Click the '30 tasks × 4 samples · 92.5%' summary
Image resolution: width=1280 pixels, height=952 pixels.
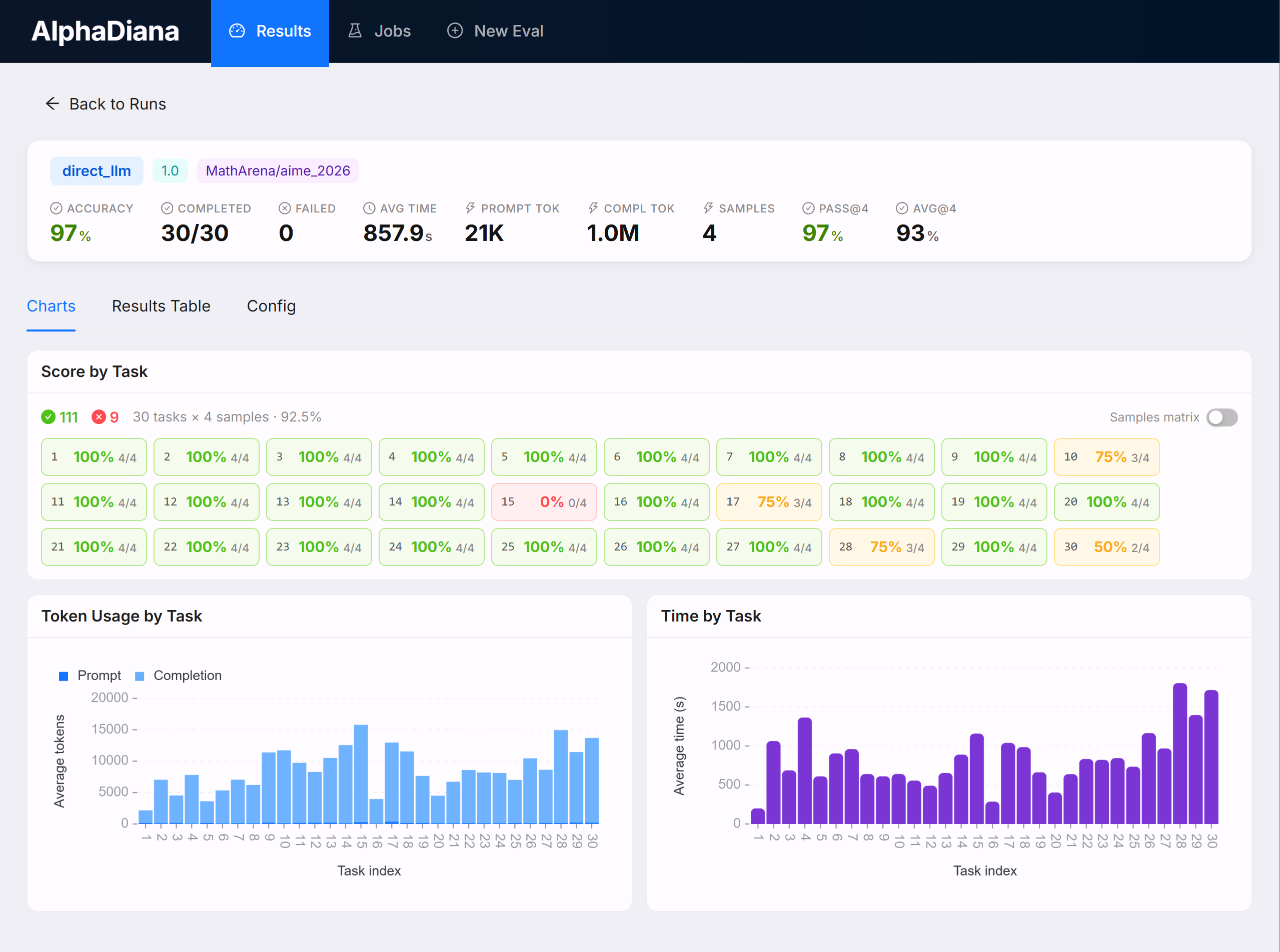tap(227, 416)
